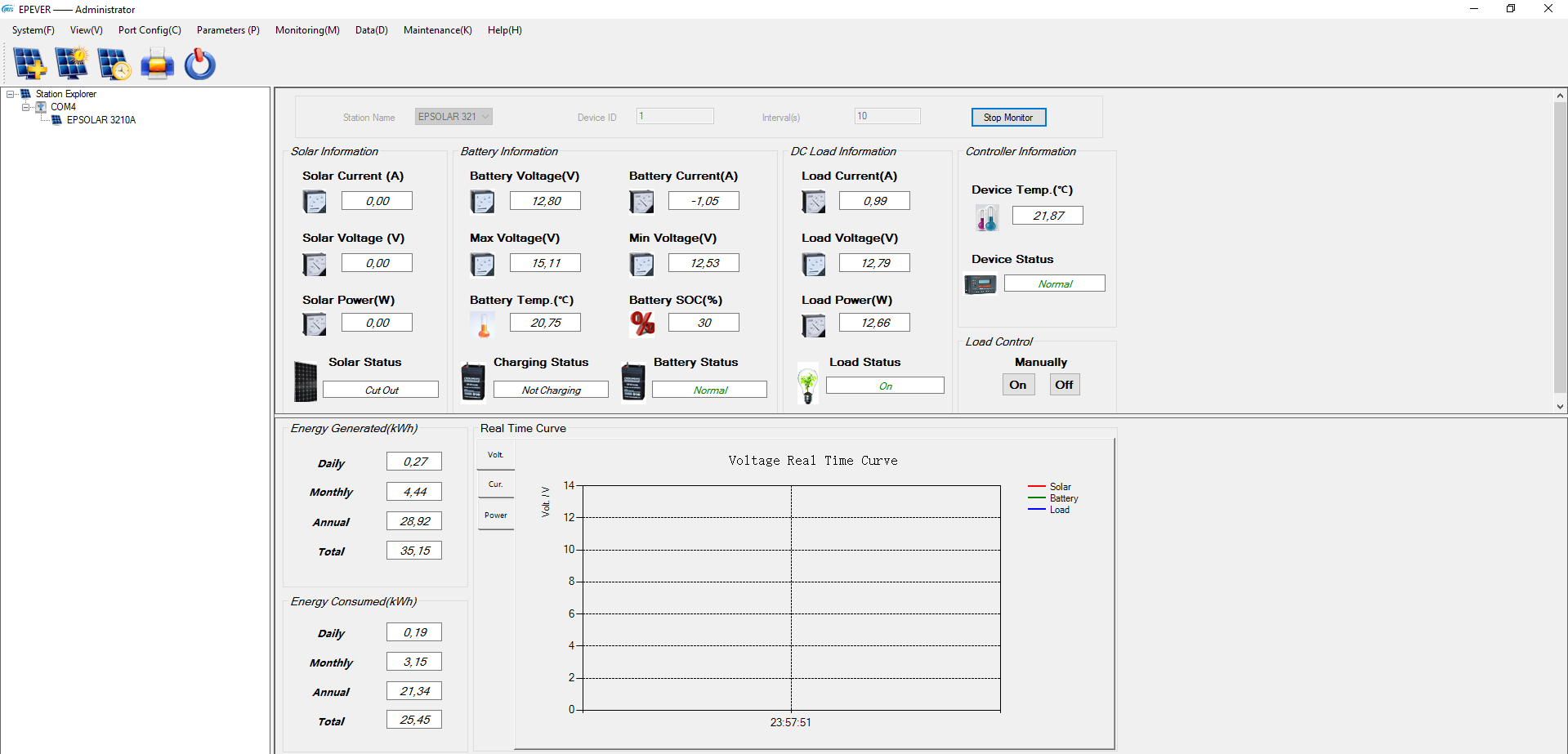This screenshot has height=754, width=1568.
Task: Switch the curve to the Power tab
Action: (x=495, y=515)
